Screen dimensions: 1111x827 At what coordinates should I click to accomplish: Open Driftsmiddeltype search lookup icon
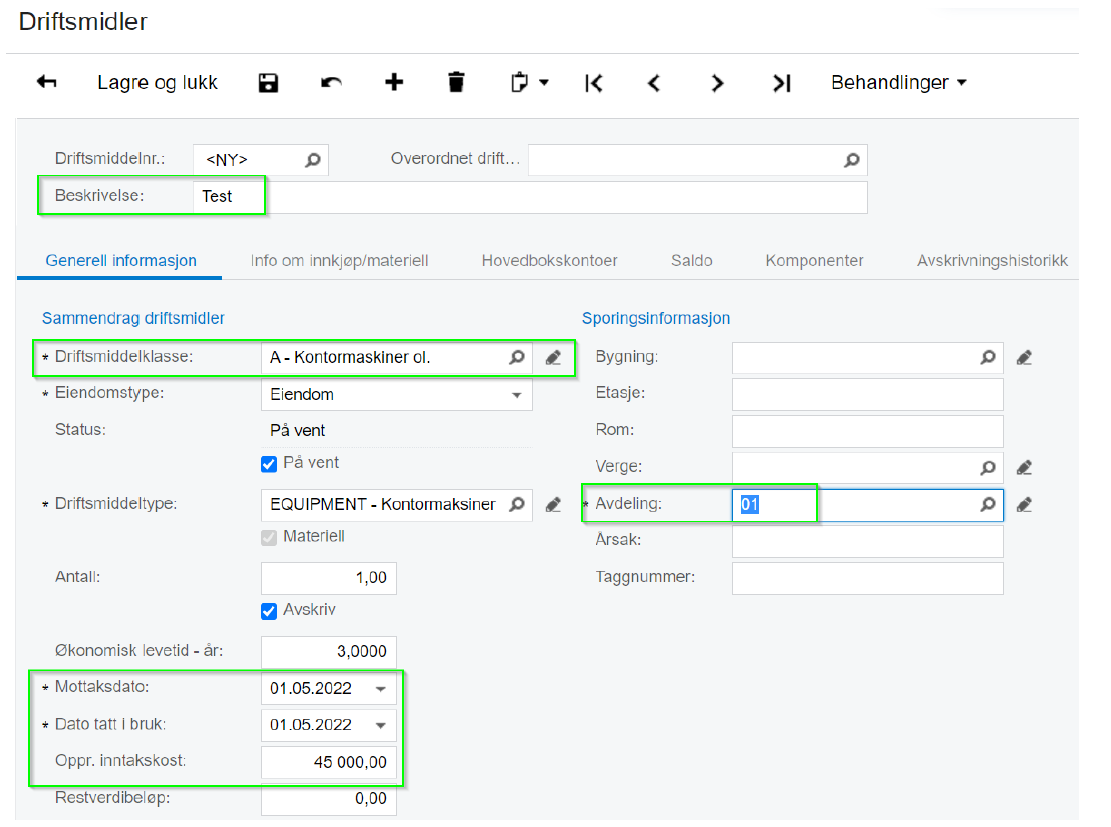pyautogui.click(x=517, y=504)
